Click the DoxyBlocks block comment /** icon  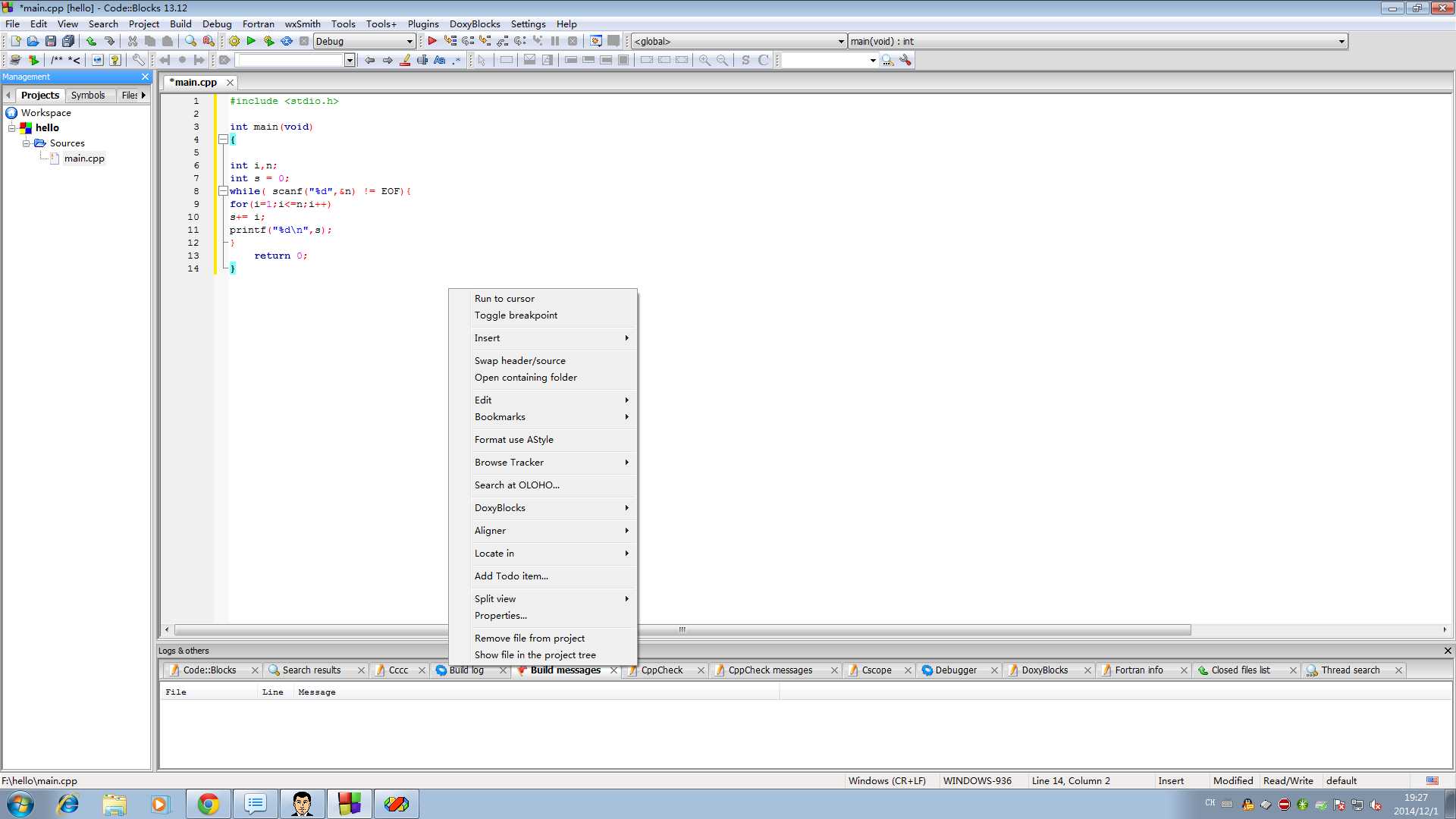(x=57, y=60)
